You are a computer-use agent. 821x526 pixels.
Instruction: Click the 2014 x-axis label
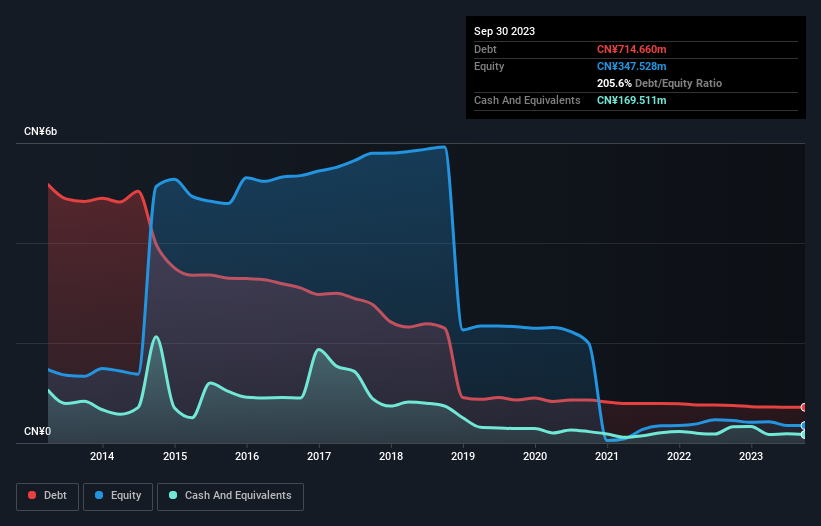point(102,456)
